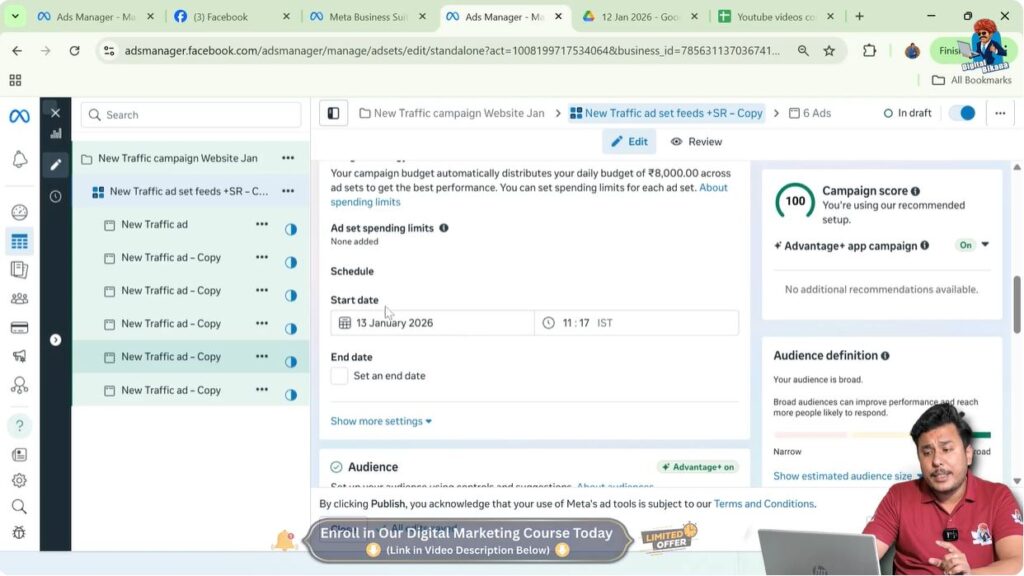The height and width of the screenshot is (576, 1024).
Task: Toggle the layout panel icon beside breadcrumb
Action: (x=334, y=113)
